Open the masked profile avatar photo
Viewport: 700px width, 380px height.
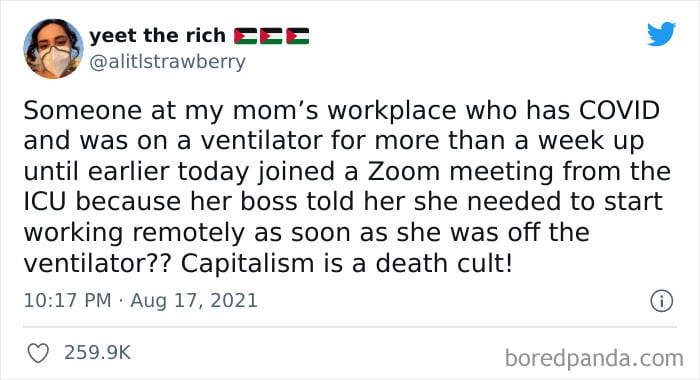53,49
